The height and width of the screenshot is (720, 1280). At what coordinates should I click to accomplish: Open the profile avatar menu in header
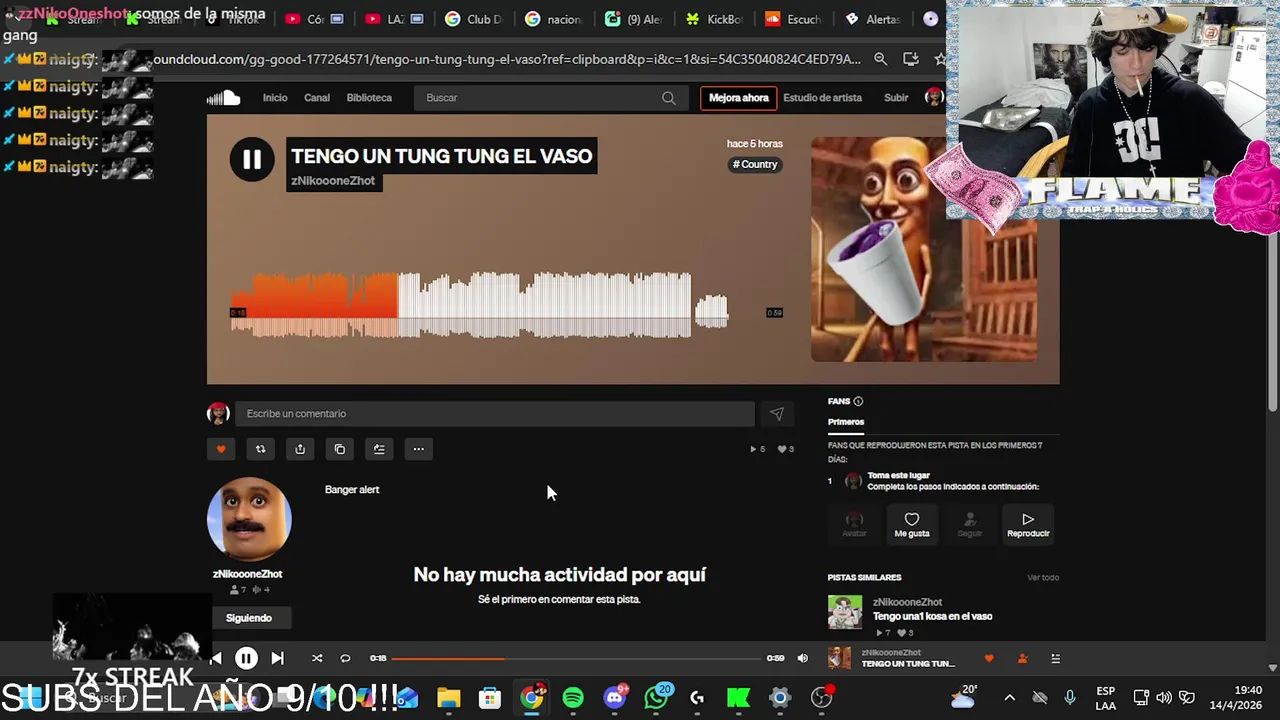coord(934,97)
